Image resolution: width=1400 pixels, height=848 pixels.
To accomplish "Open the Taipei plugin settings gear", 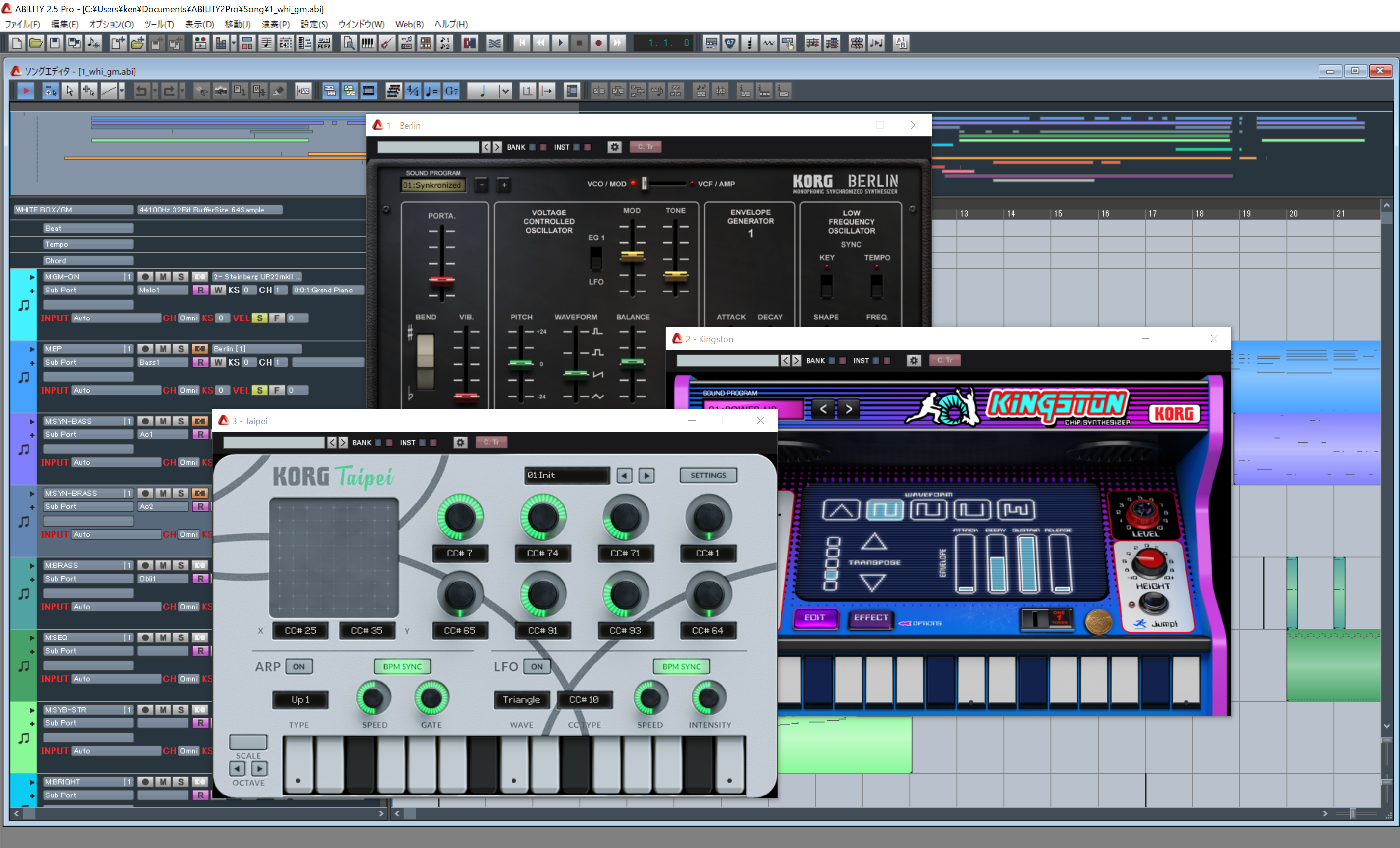I will tap(460, 443).
